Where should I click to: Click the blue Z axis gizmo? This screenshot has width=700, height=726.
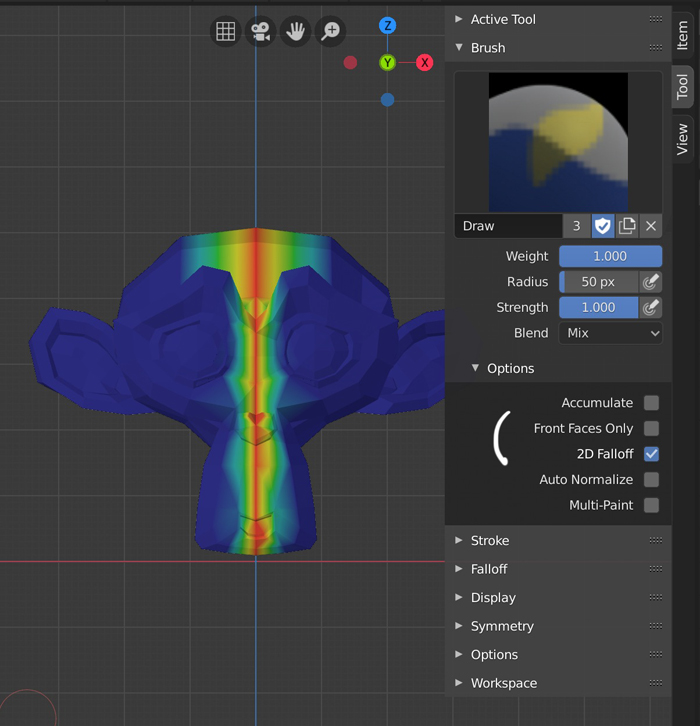[388, 25]
